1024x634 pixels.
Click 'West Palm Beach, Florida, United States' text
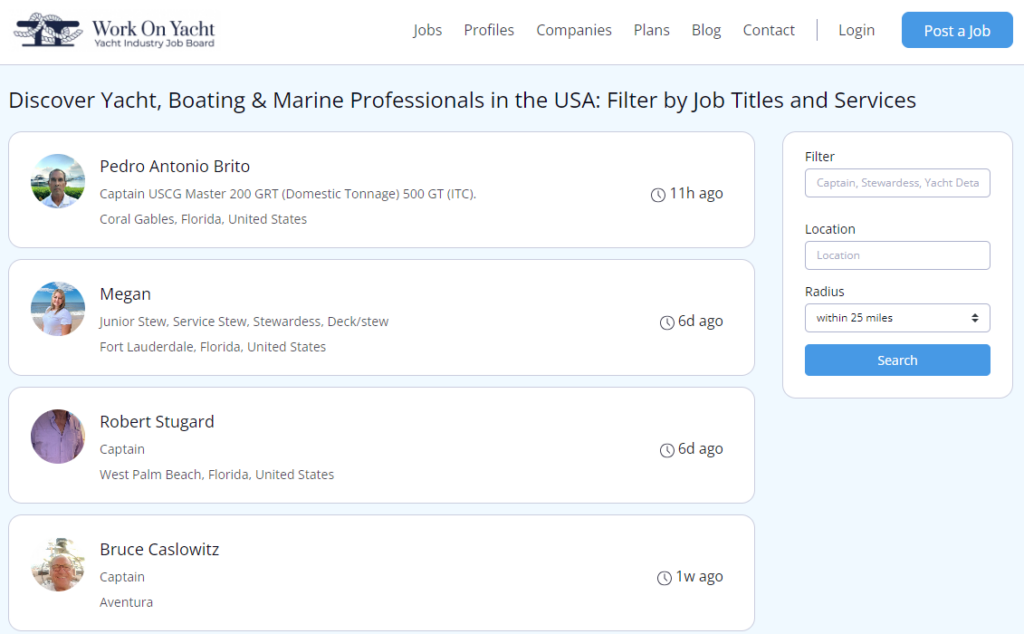217,475
